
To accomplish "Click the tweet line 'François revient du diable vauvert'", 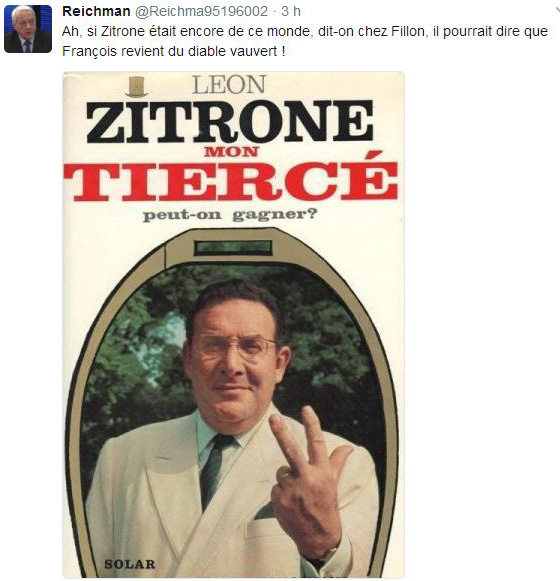I will coord(174,51).
